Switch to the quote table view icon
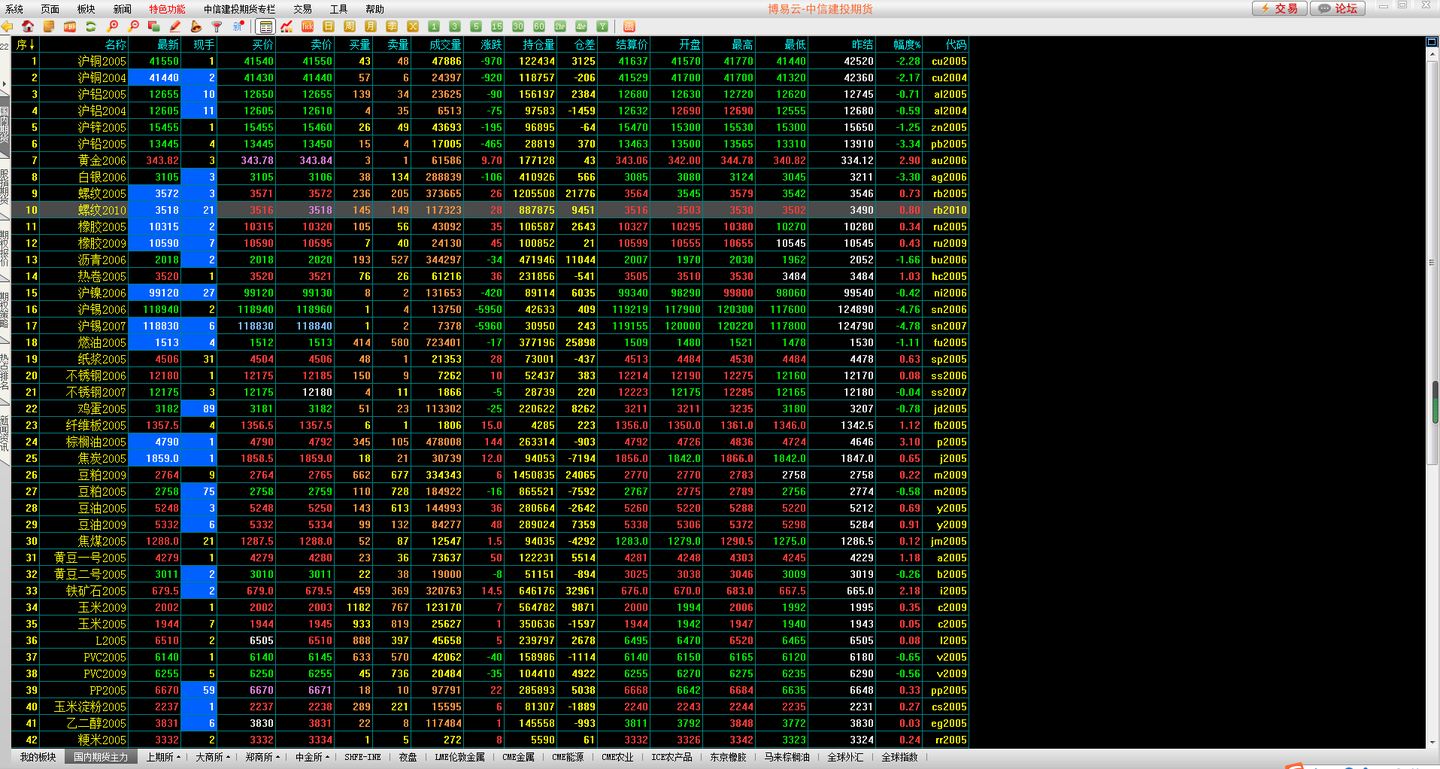Image resolution: width=1440 pixels, height=769 pixels. (x=265, y=26)
